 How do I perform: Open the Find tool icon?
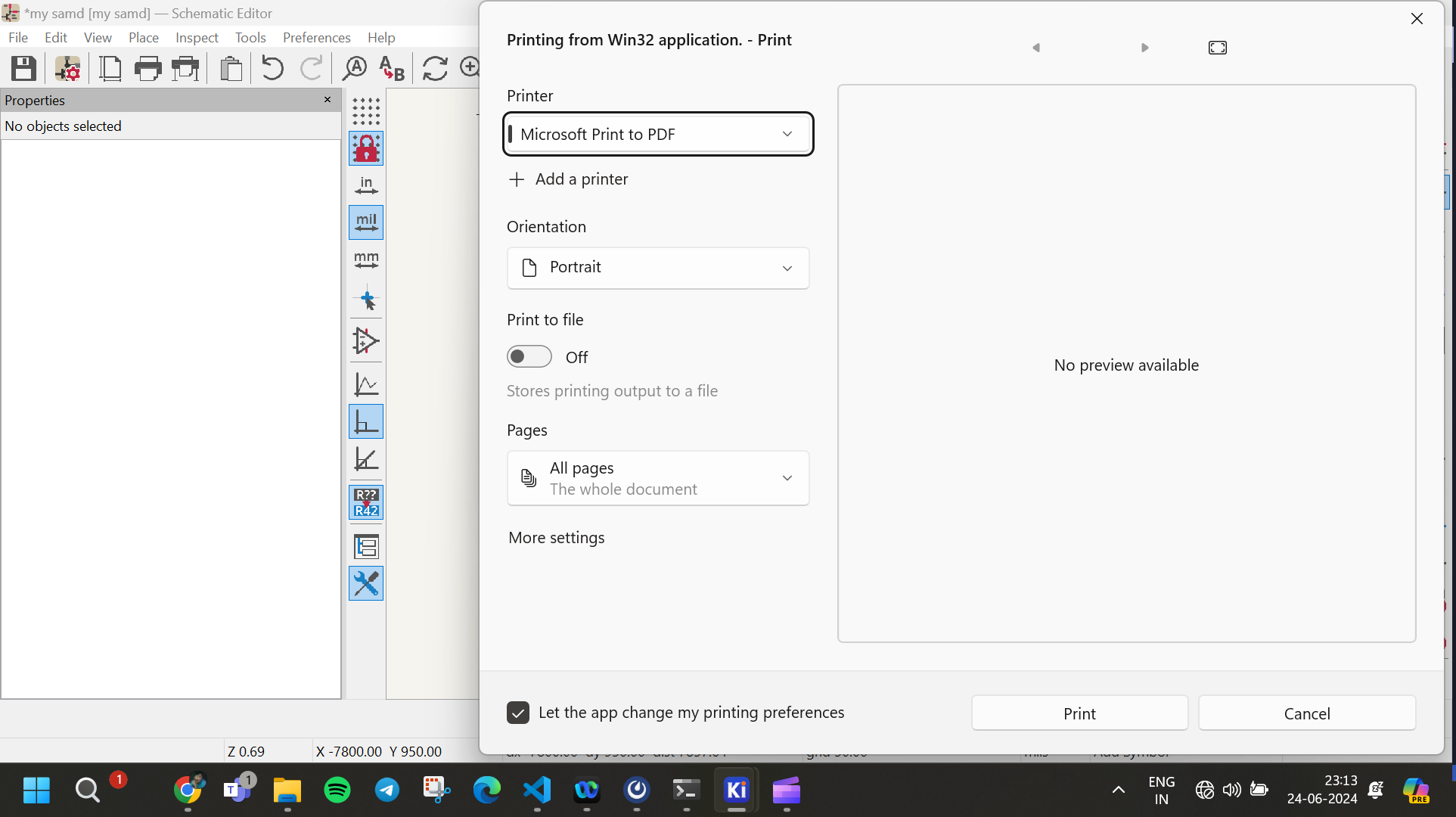pyautogui.click(x=354, y=69)
